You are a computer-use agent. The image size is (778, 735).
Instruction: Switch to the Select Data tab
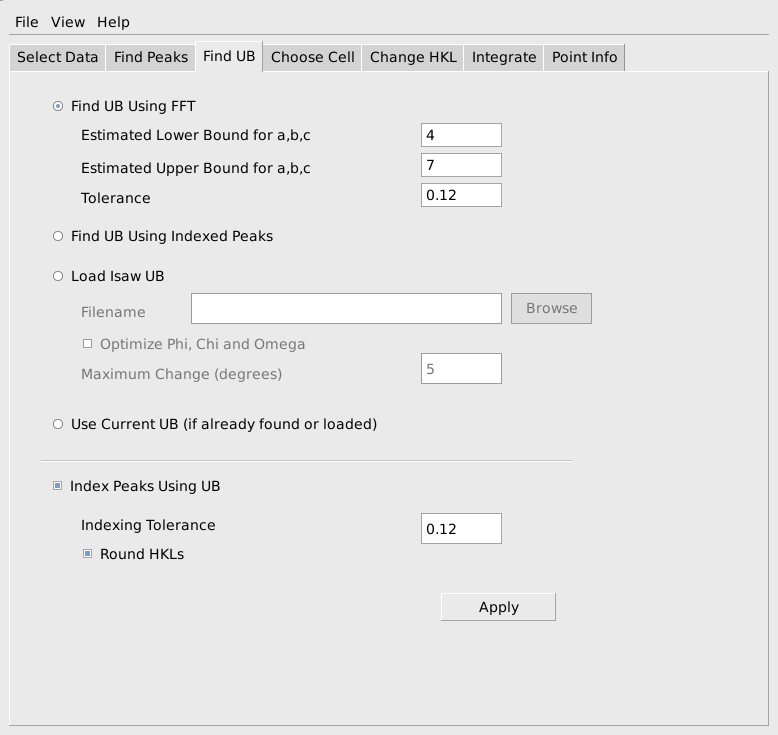pos(58,57)
